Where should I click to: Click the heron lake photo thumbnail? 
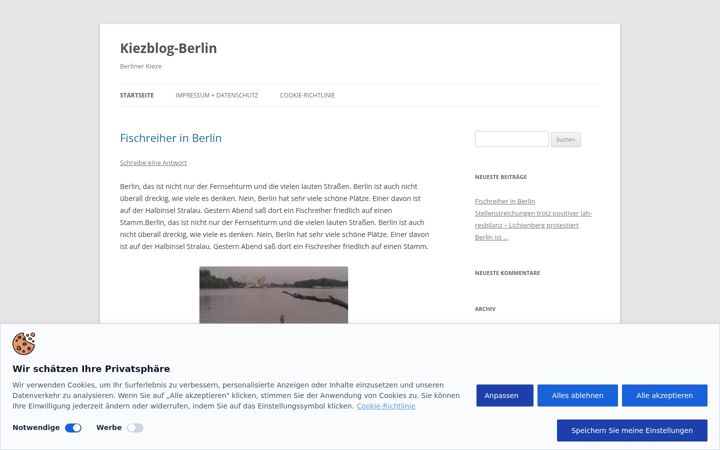tap(274, 295)
